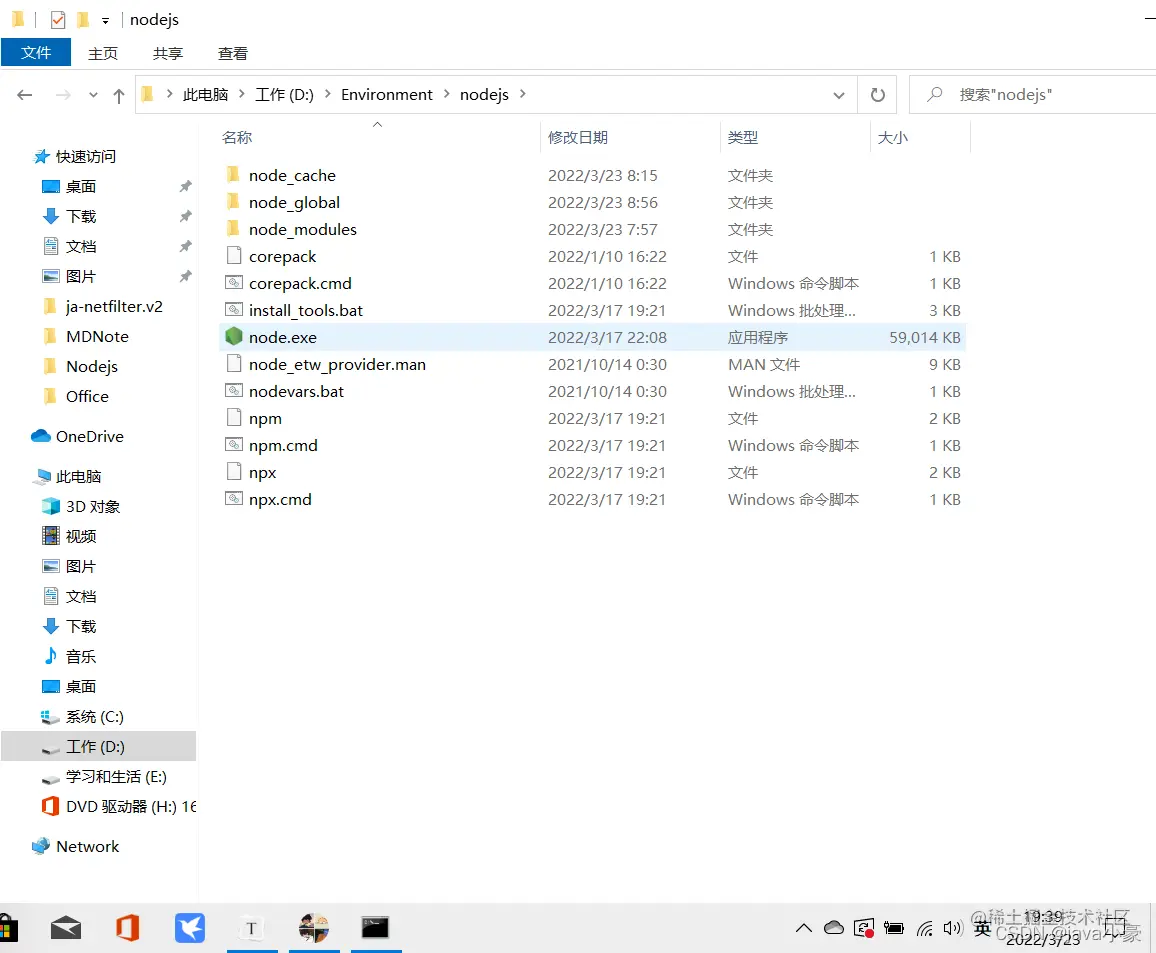Select the node_etw_provider.man file name

(337, 364)
